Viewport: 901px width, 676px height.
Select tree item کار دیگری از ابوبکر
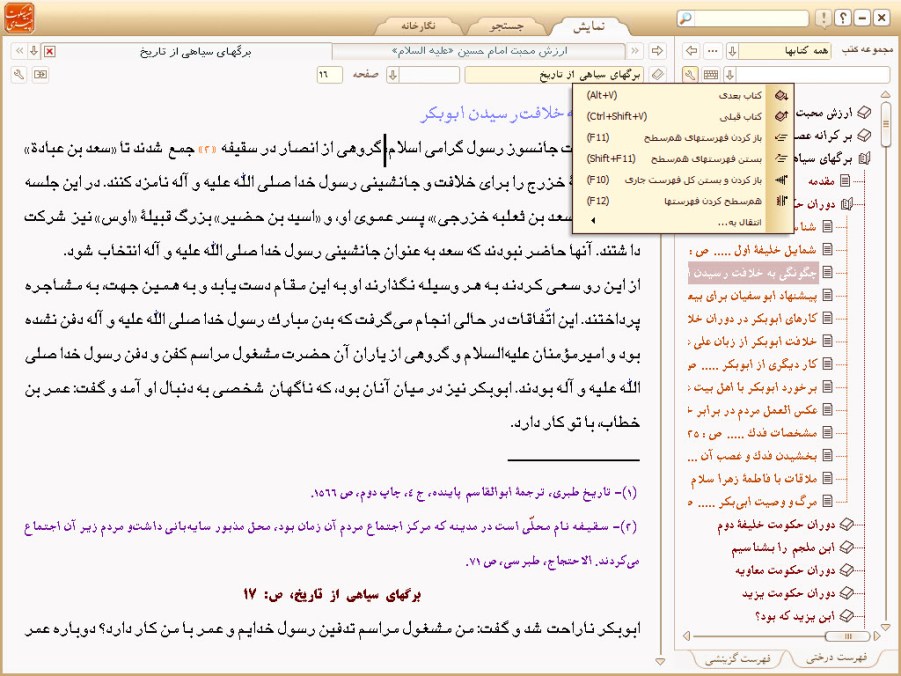(x=753, y=364)
